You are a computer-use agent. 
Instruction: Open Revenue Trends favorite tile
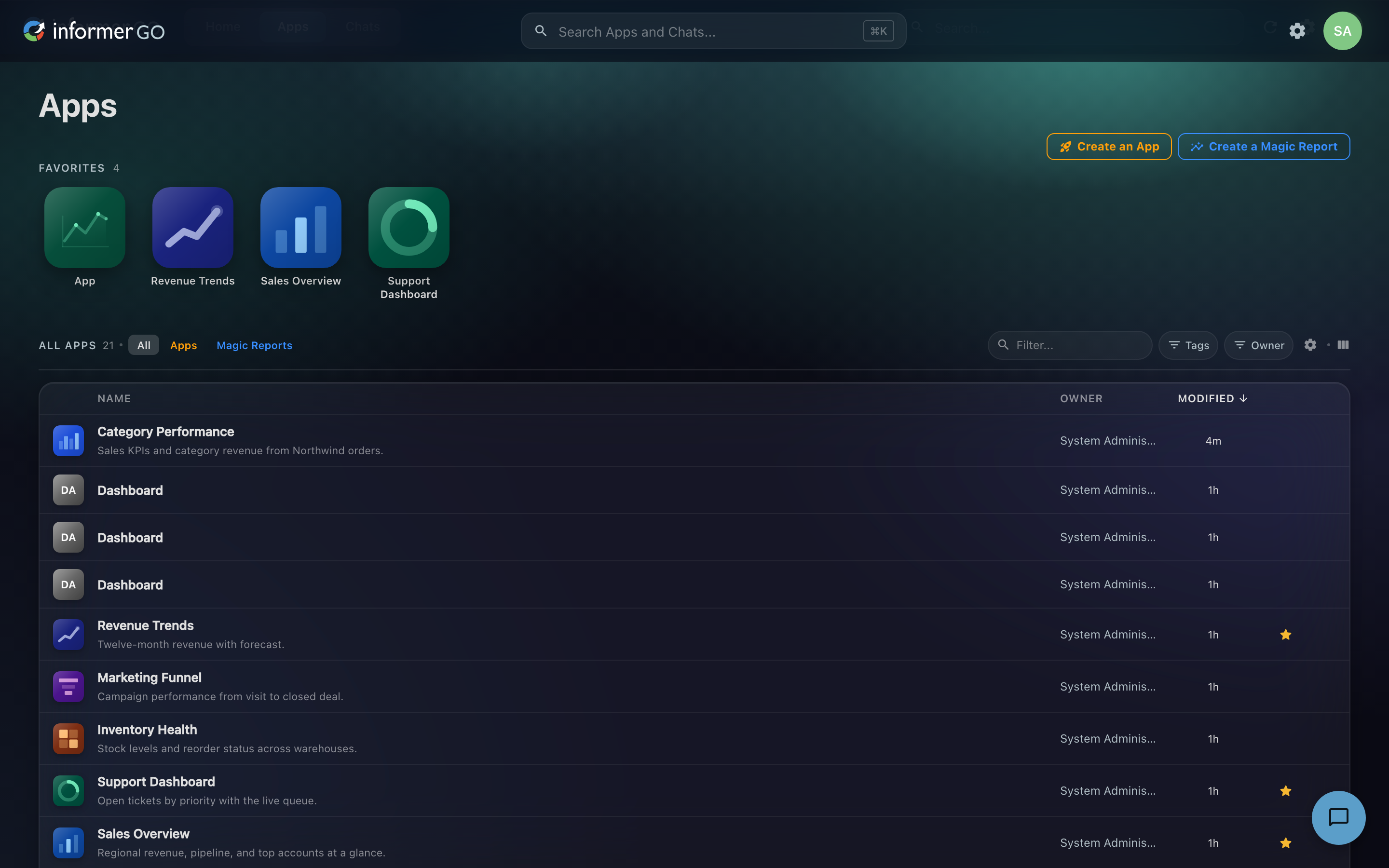point(193,227)
